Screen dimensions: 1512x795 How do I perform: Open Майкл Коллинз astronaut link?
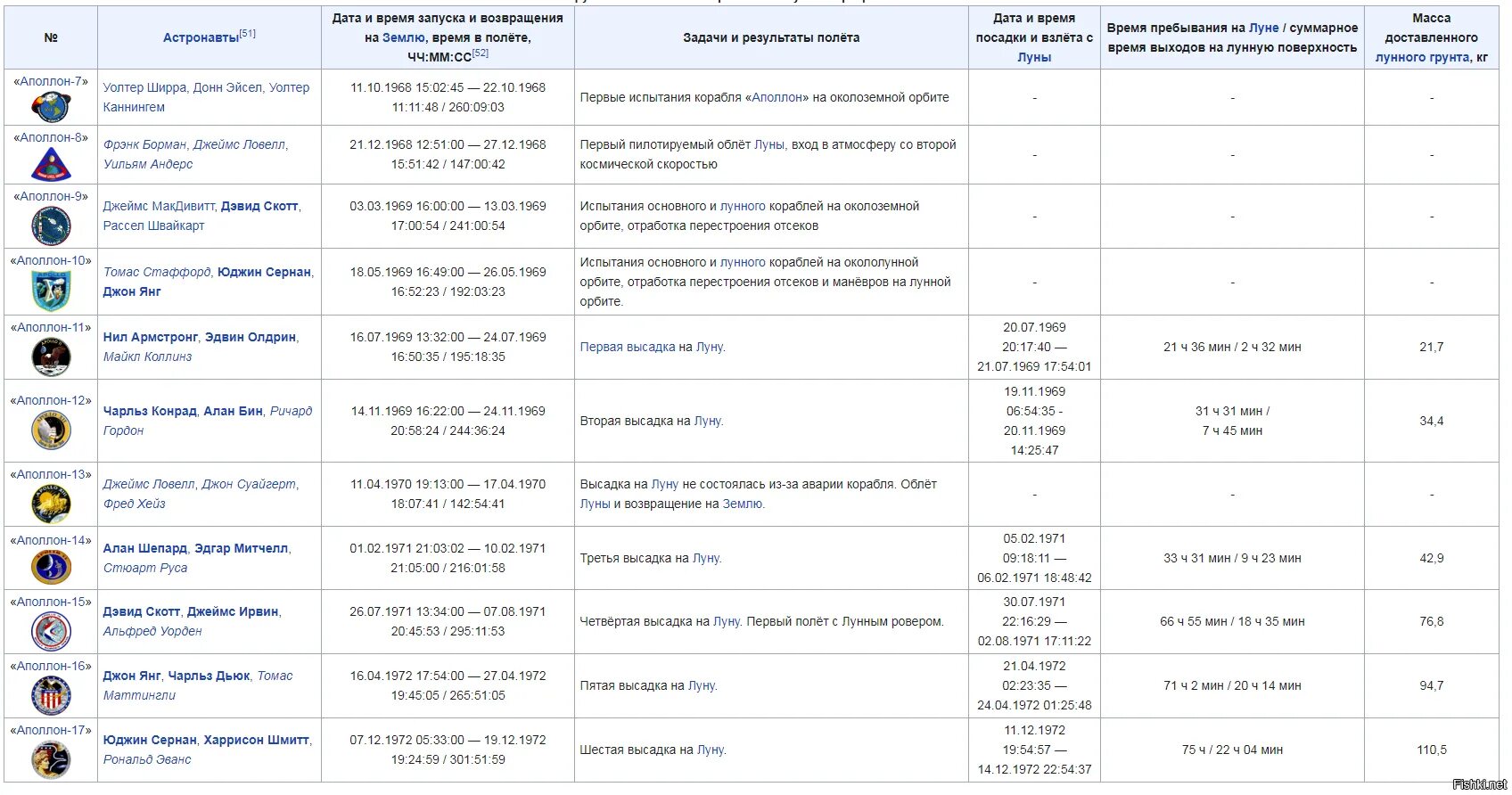click(147, 357)
